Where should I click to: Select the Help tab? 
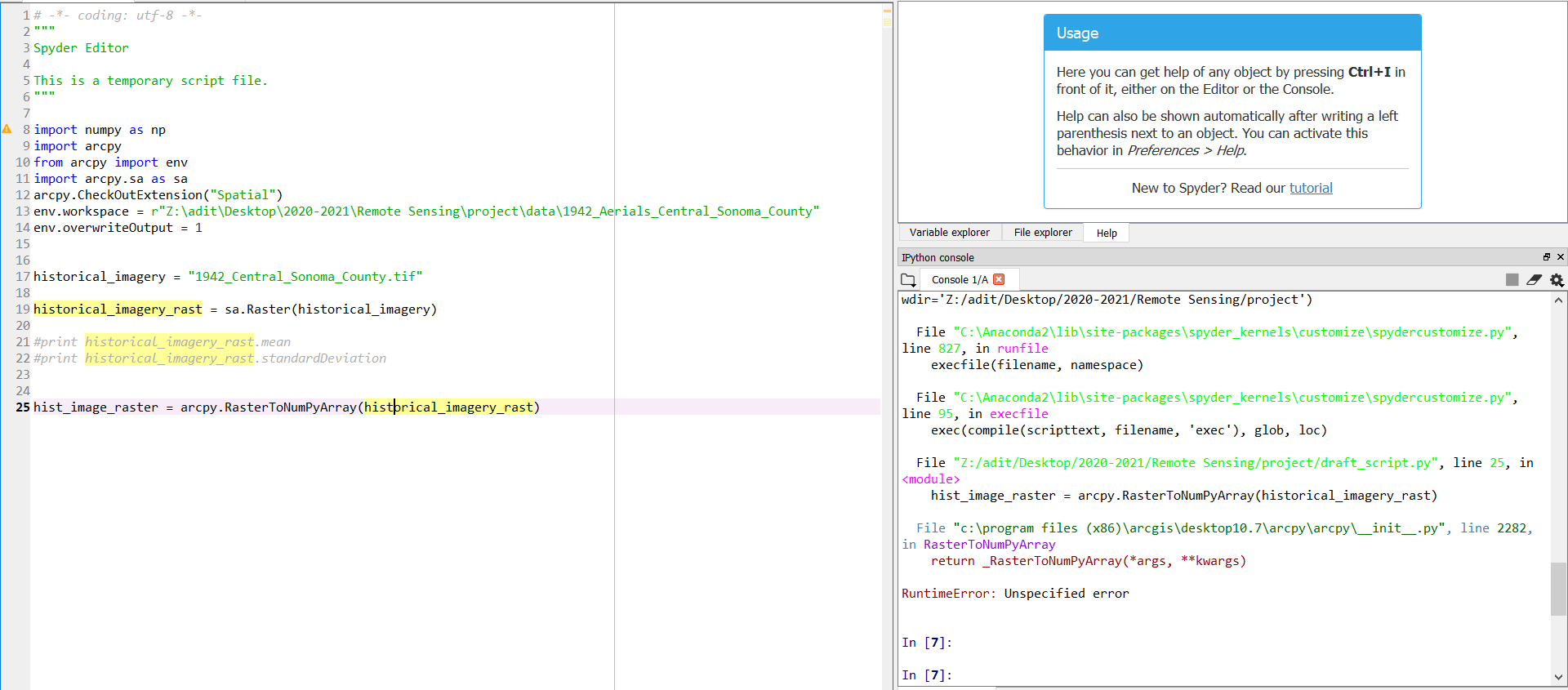click(1107, 233)
